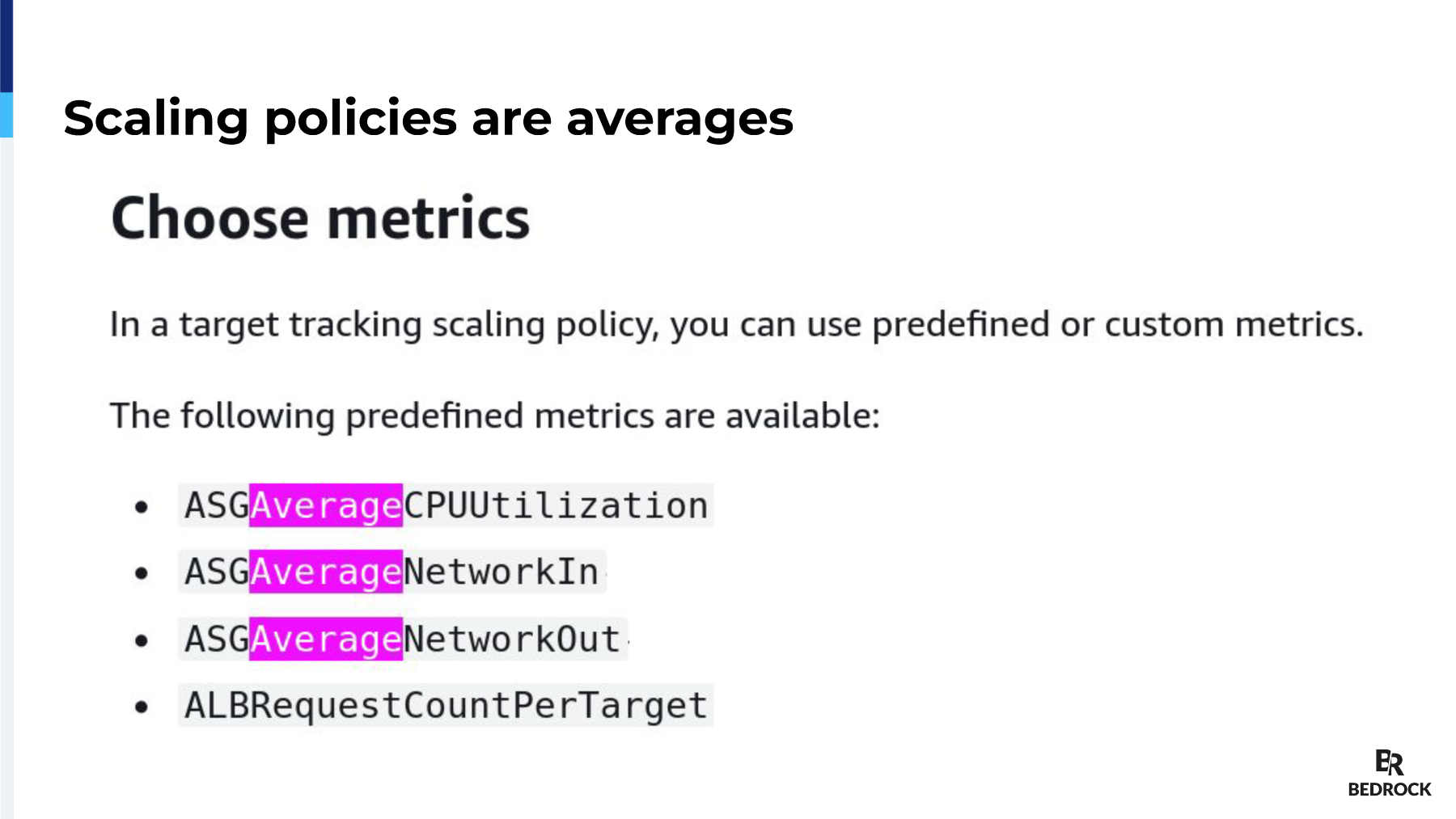Click the highlighted 'Average' in NetworkOut
1456x819 pixels.
tap(325, 639)
